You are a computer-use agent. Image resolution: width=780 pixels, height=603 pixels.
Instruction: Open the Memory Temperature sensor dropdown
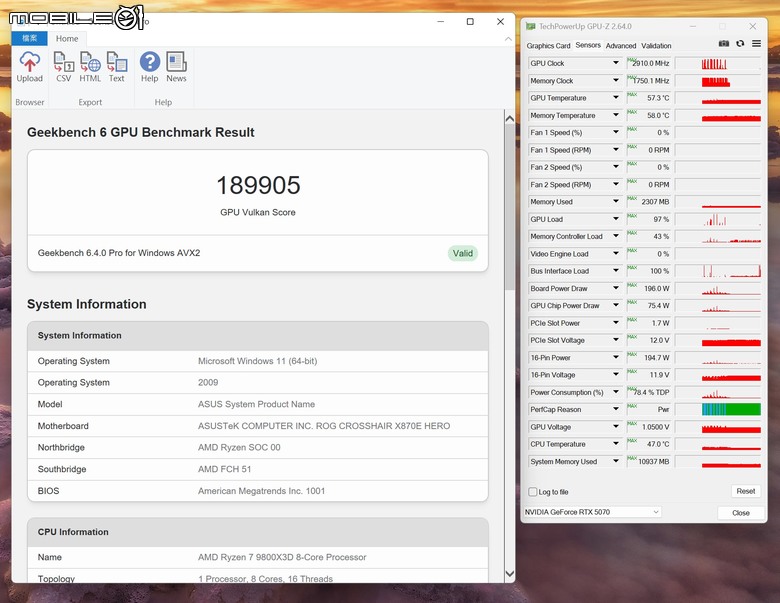click(616, 115)
